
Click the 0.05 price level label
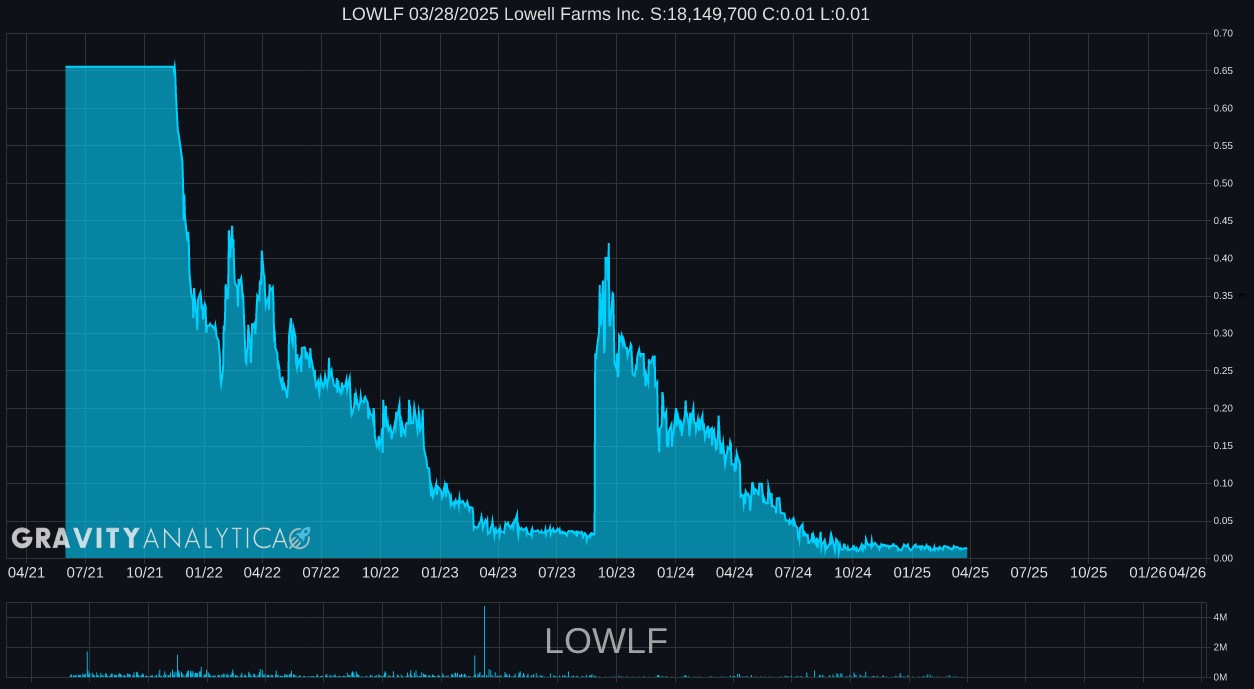(x=1223, y=521)
